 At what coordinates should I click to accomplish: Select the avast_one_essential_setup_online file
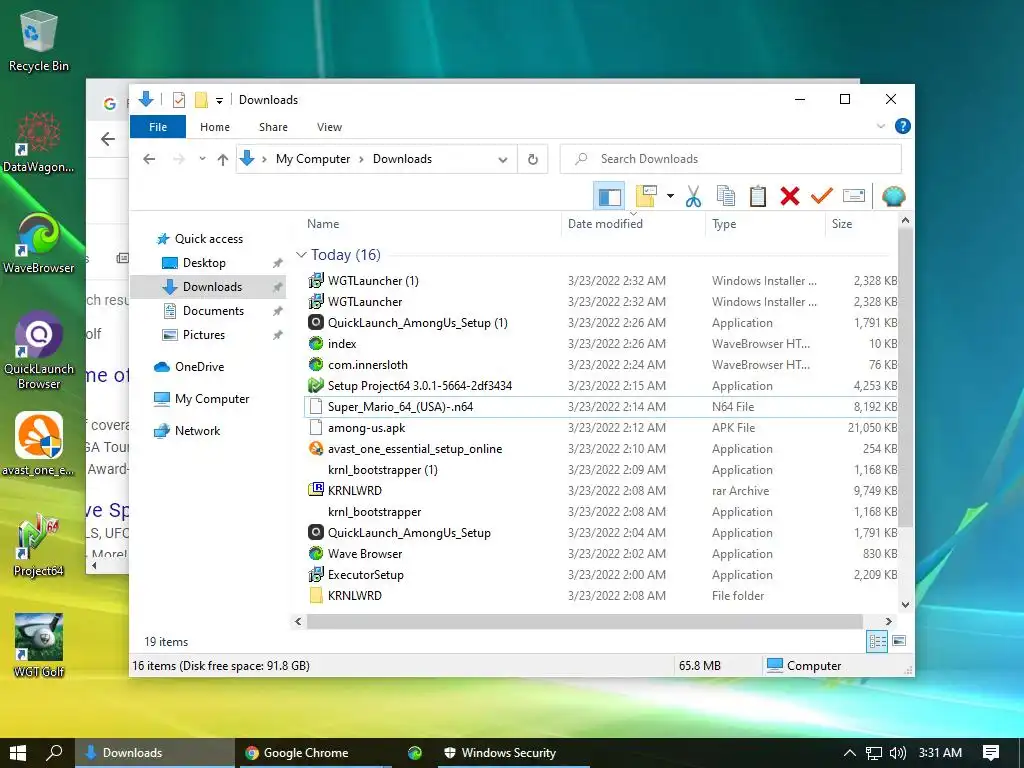[415, 449]
